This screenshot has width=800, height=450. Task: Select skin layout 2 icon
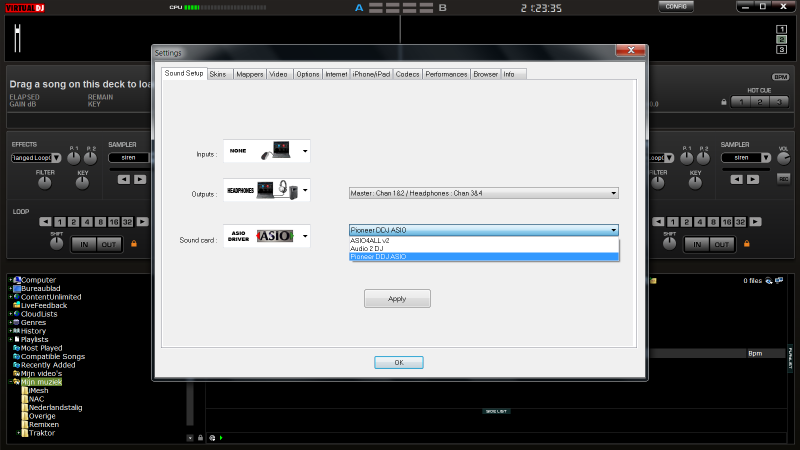(x=781, y=39)
